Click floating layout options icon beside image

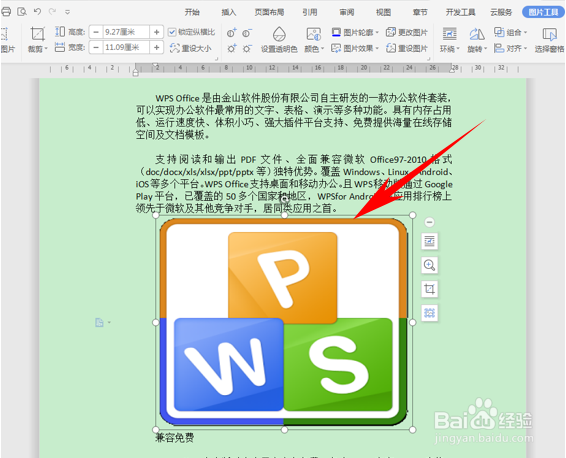tap(430, 241)
